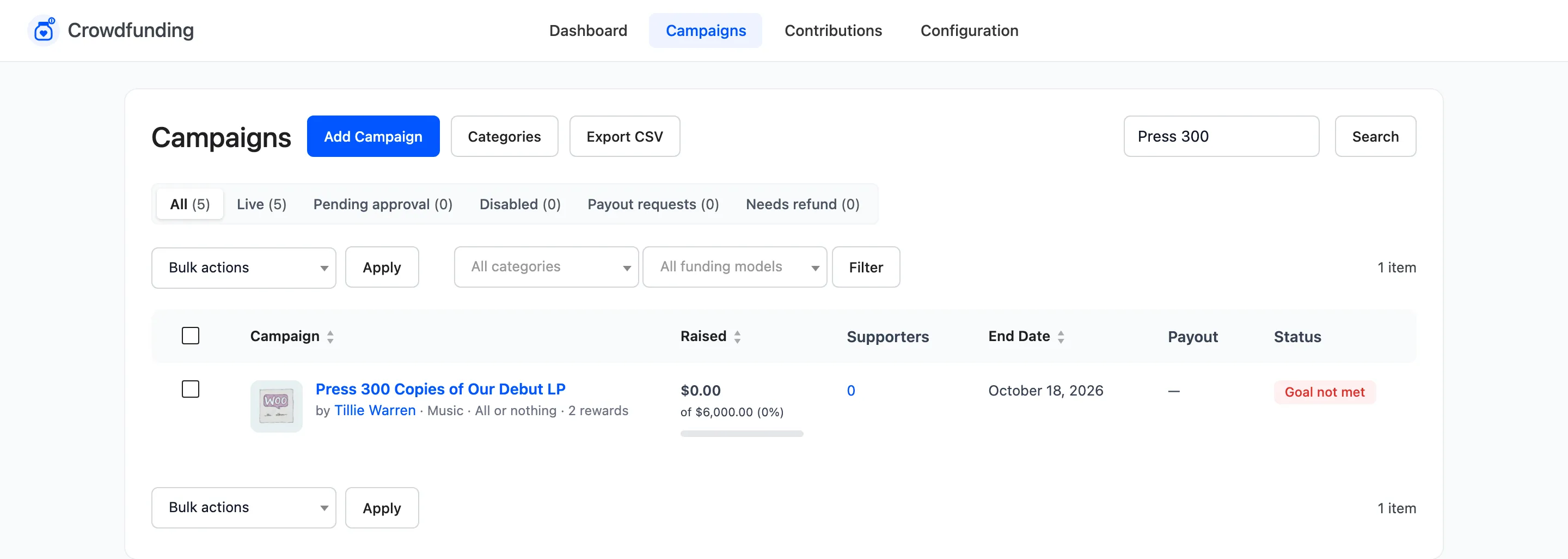Show Pending approval (0) campaigns
This screenshot has height=559, width=1568.
[x=383, y=204]
